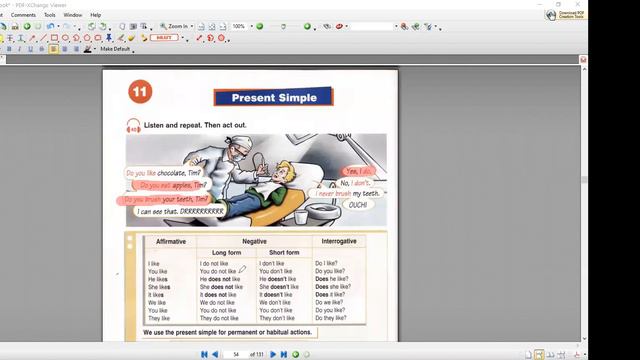Set view to fit page
This screenshot has width=640, height=360.
[x=212, y=27]
